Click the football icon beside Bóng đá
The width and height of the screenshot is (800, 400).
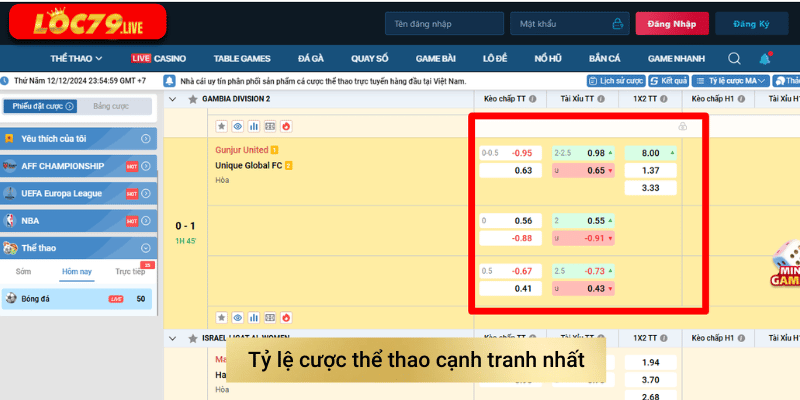pyautogui.click(x=11, y=298)
